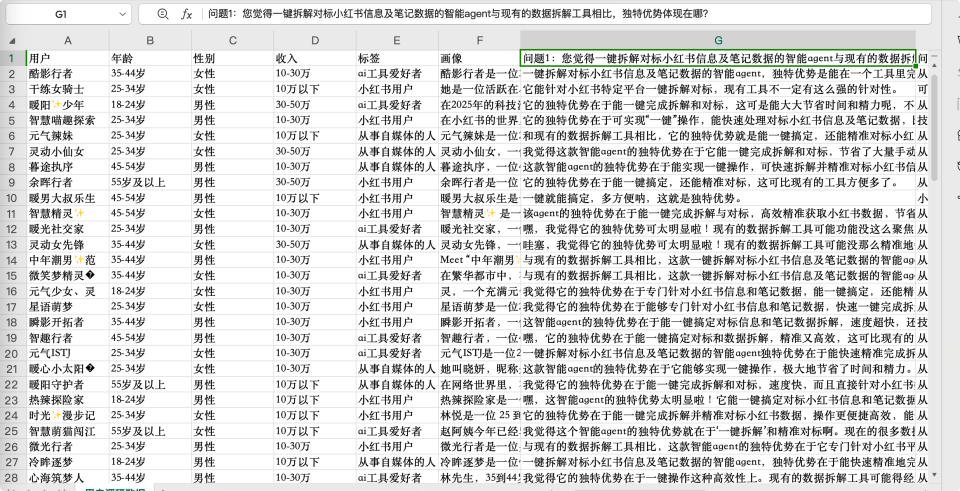Select the 画像 header cell
Screen dimensions: 960x491
pos(479,58)
